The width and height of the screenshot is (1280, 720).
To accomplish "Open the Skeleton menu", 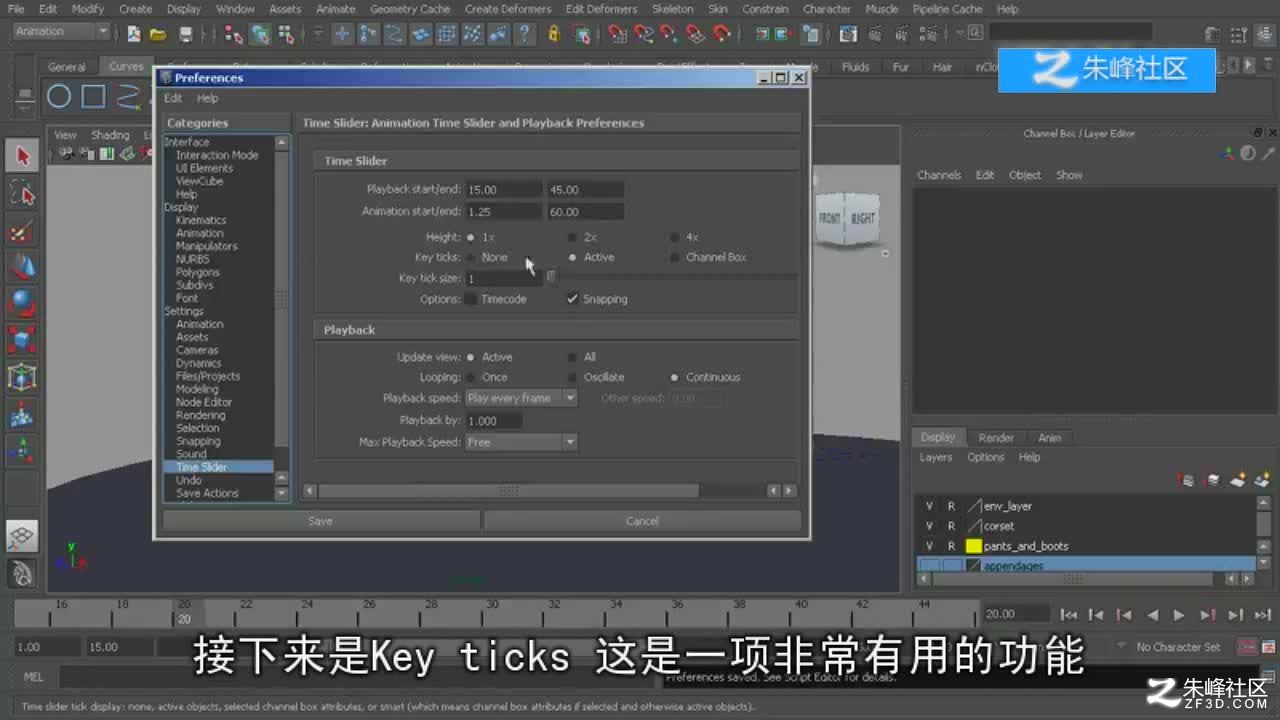I will [672, 9].
